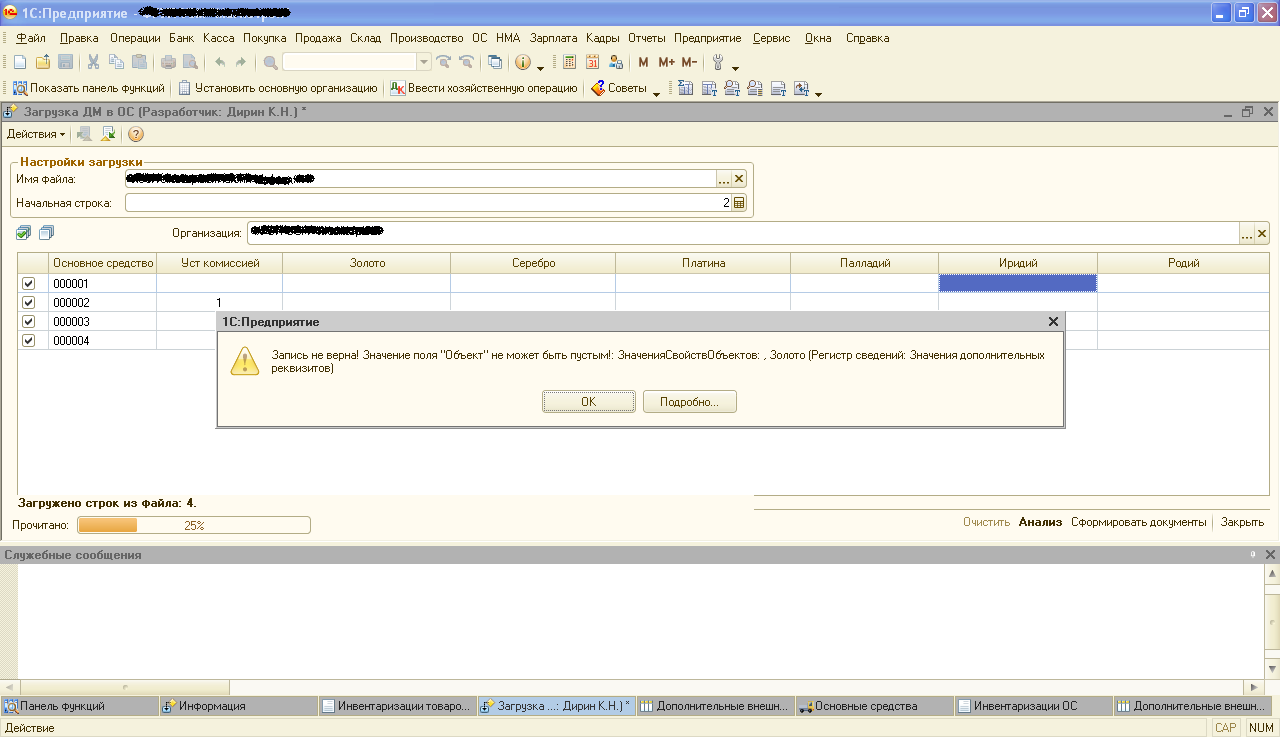Click the M+ memory add button
This screenshot has width=1280, height=737.
[x=667, y=62]
